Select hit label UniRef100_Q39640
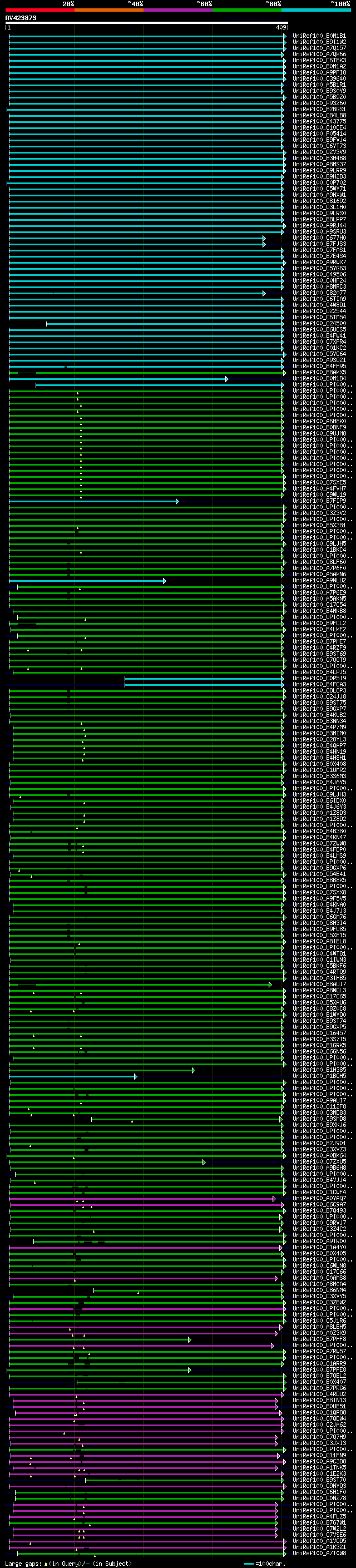The height and width of the screenshot is (1568, 356). (319, 78)
